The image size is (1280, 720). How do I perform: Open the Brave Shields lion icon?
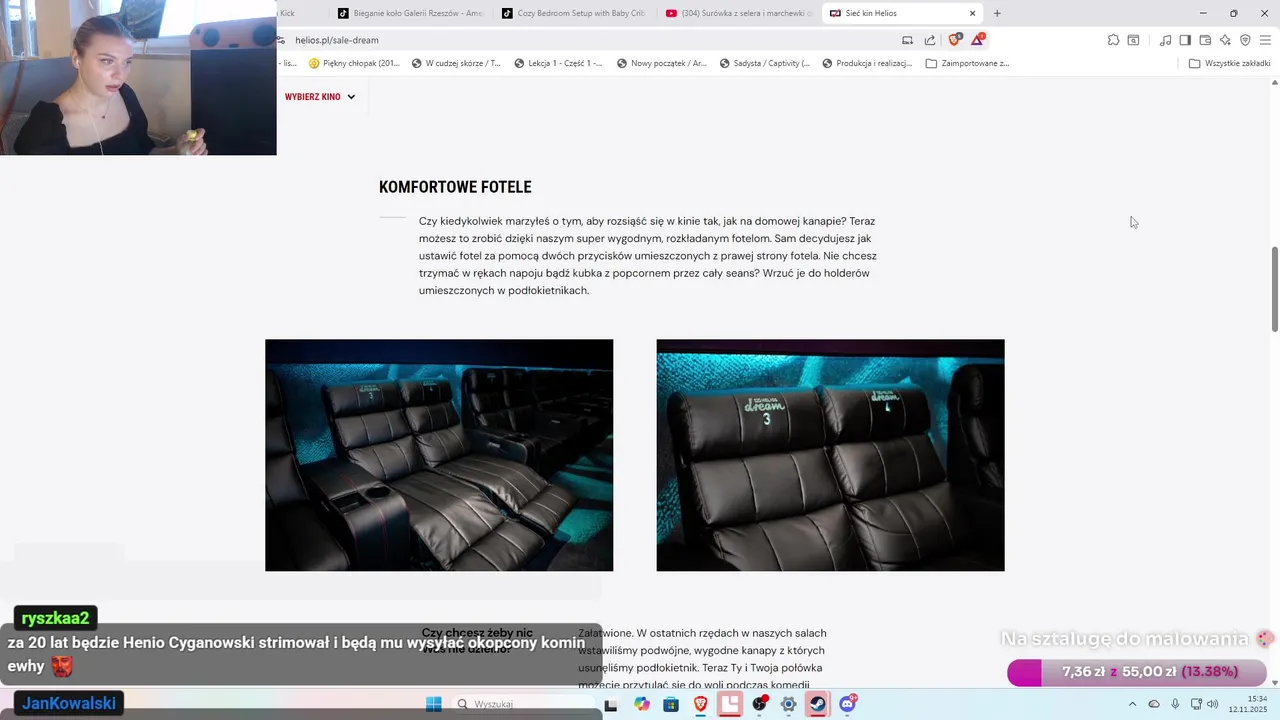pyautogui.click(x=954, y=40)
